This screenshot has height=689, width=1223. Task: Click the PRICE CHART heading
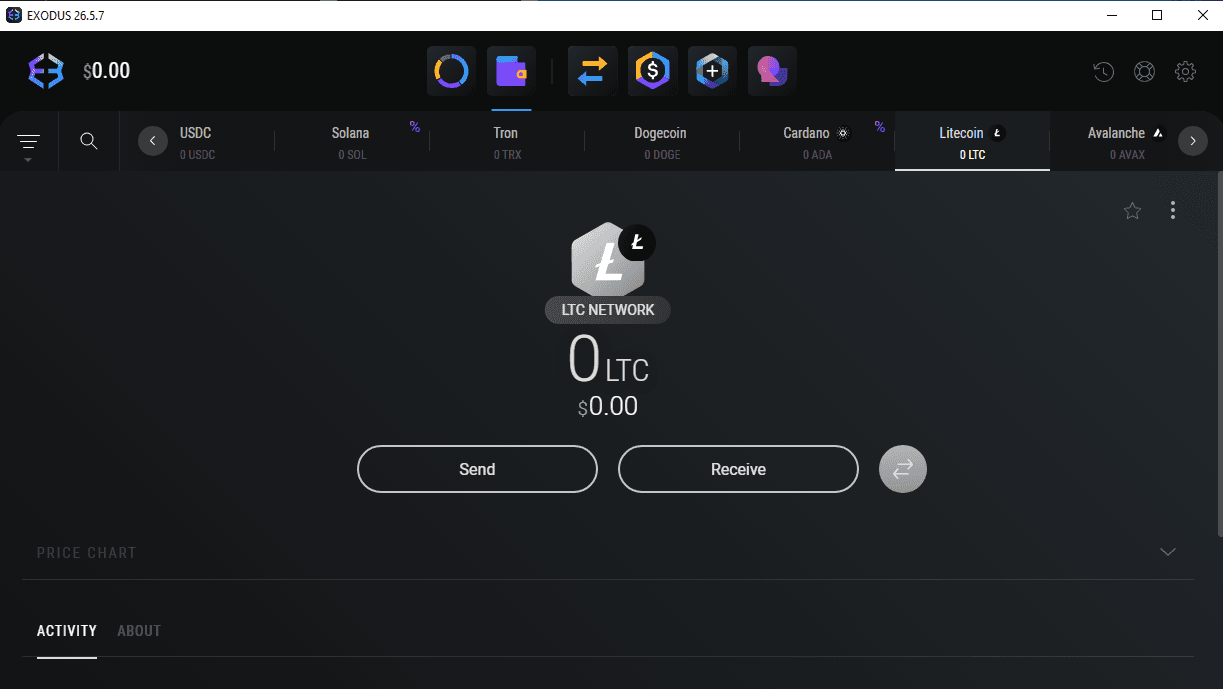86,552
